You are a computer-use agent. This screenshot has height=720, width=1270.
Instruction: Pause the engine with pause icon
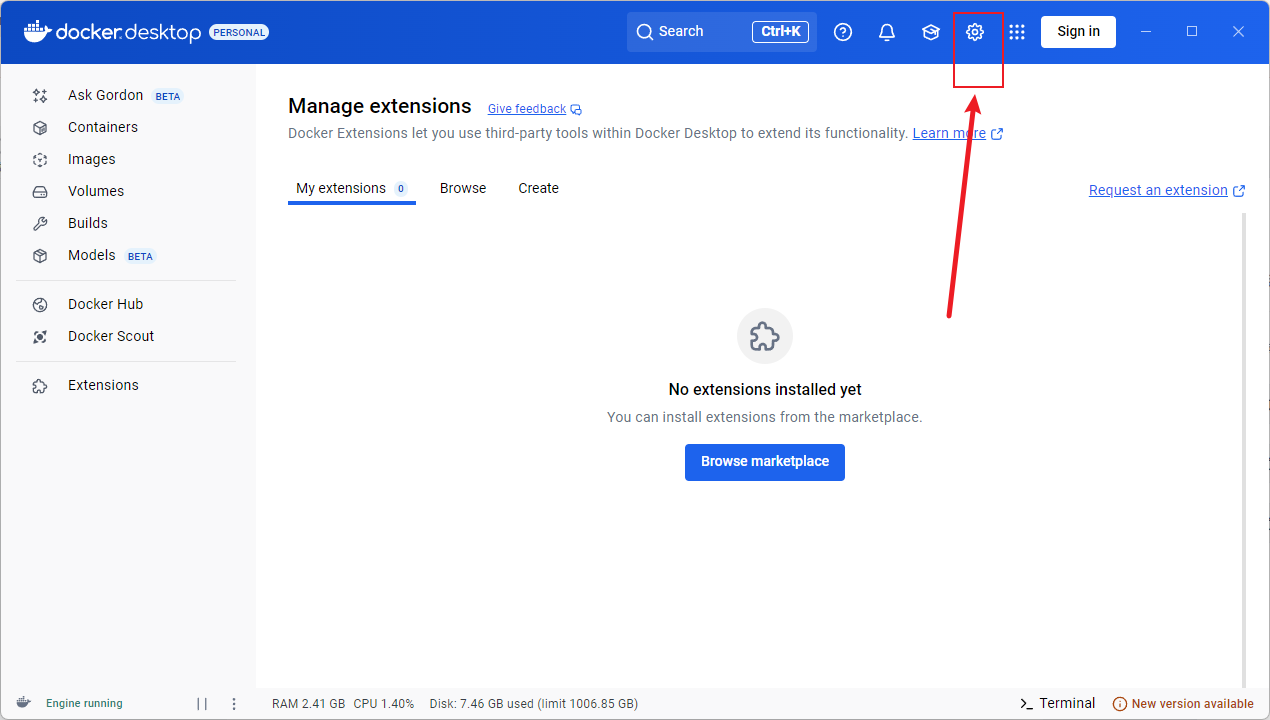(x=202, y=704)
